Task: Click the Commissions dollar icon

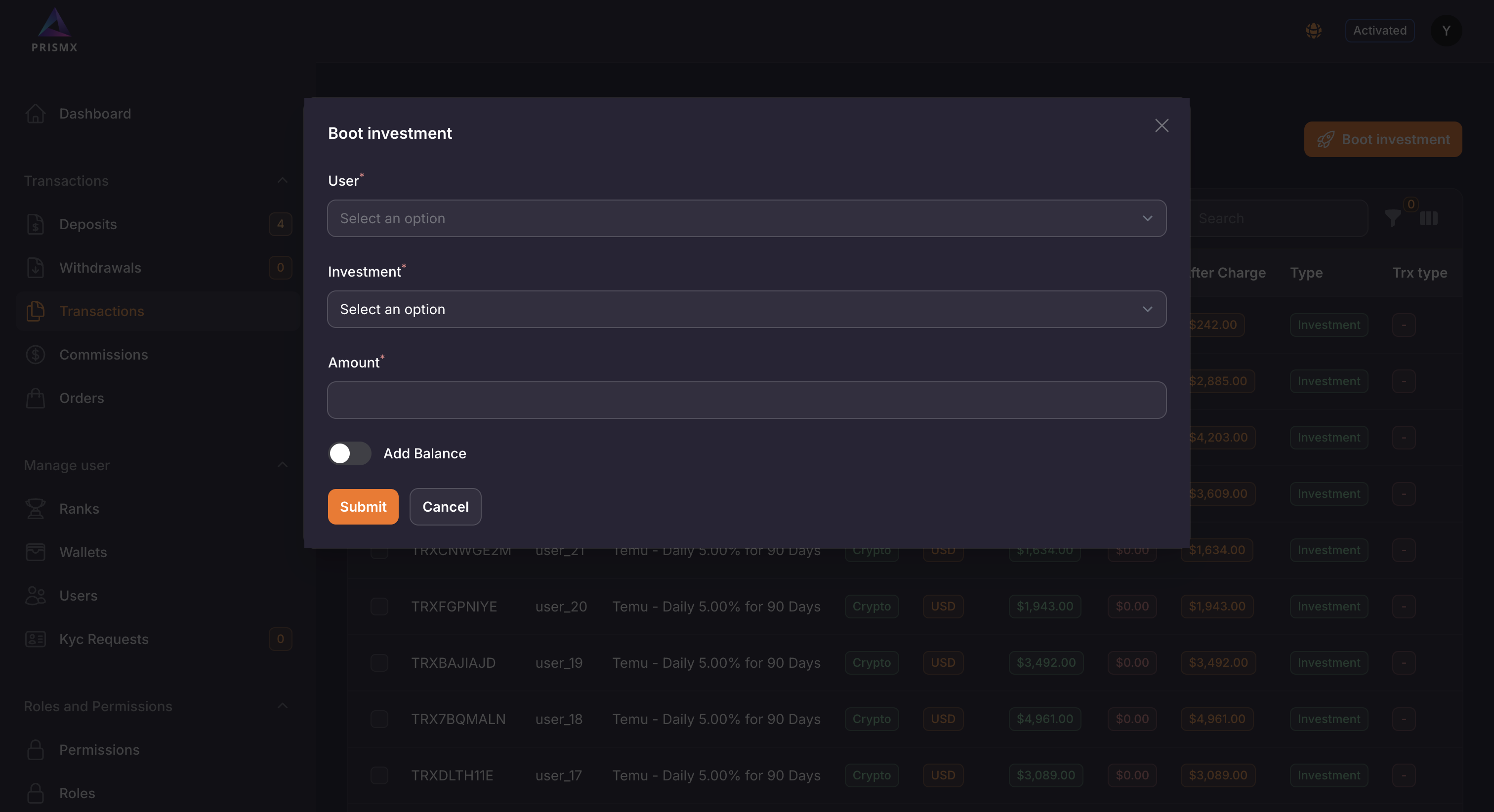Action: click(x=36, y=355)
